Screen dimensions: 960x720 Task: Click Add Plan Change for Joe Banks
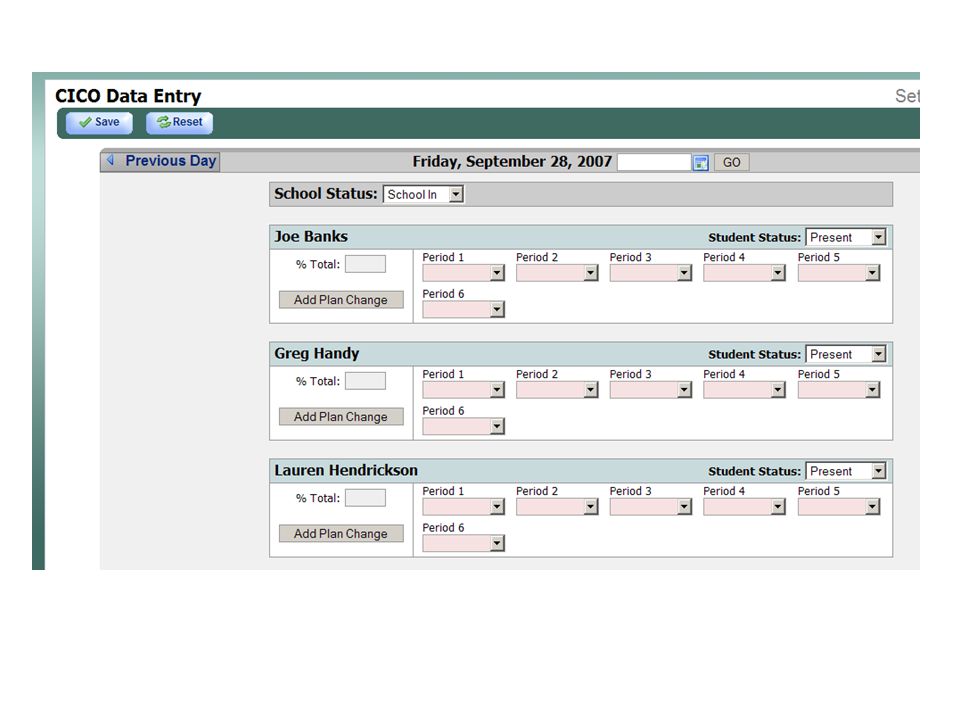[341, 299]
